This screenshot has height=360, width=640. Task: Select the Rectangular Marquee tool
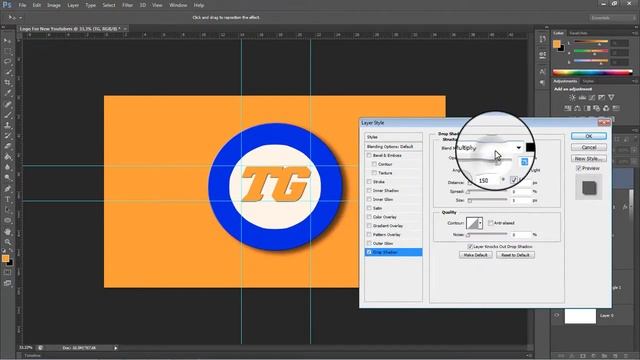[7, 52]
